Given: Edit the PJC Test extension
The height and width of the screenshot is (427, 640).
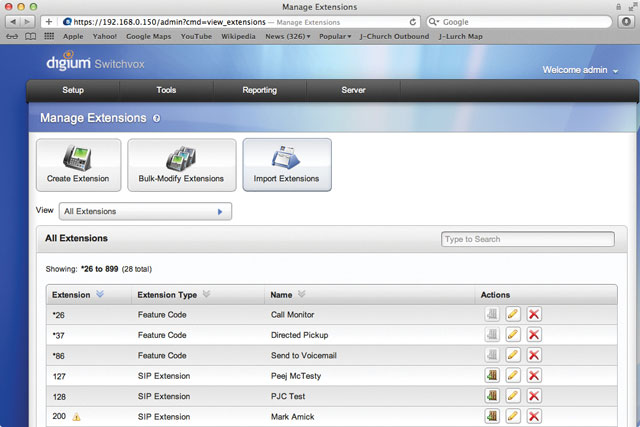Looking at the screenshot, I should point(513,396).
